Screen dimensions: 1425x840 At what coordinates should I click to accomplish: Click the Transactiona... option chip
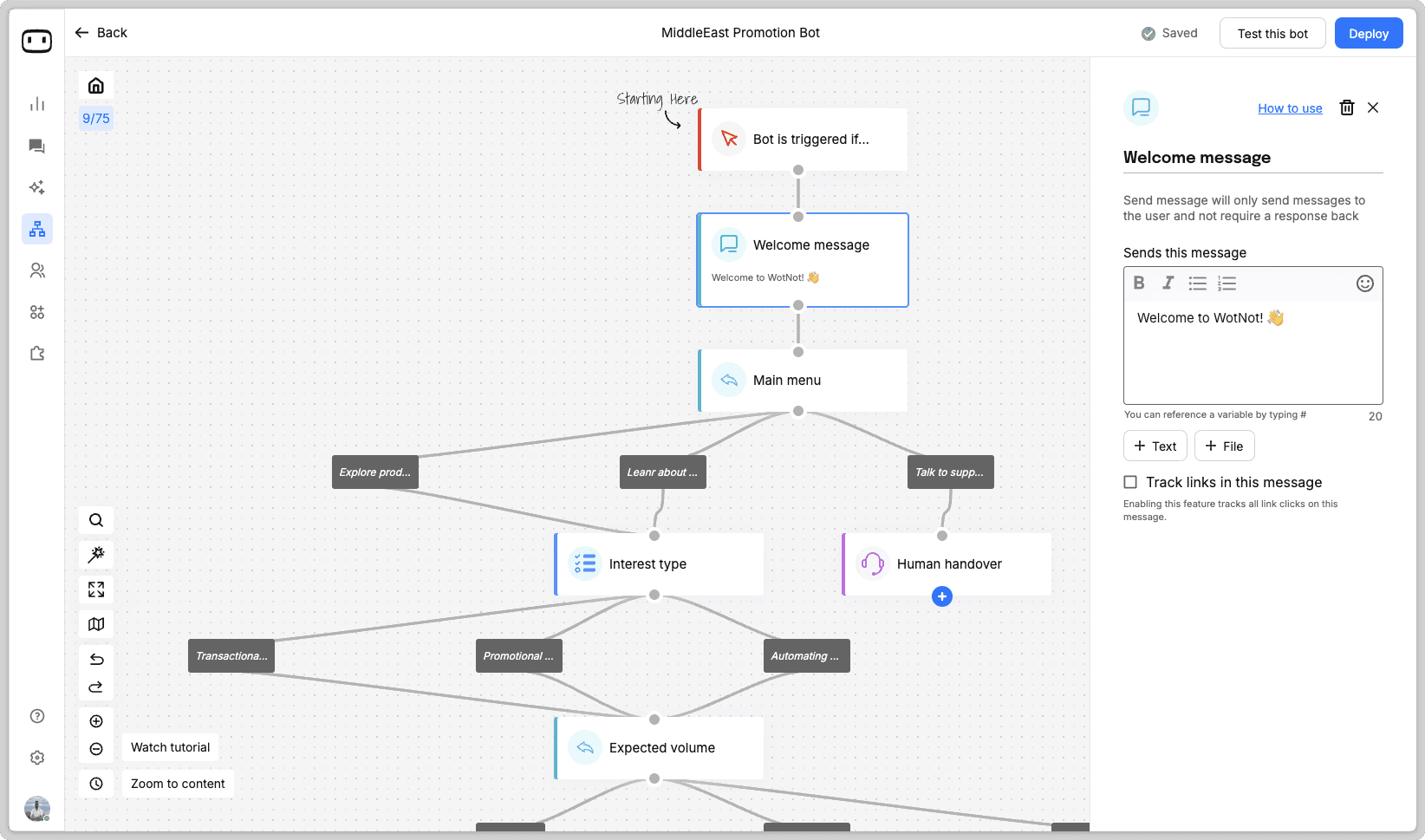pyautogui.click(x=231, y=656)
